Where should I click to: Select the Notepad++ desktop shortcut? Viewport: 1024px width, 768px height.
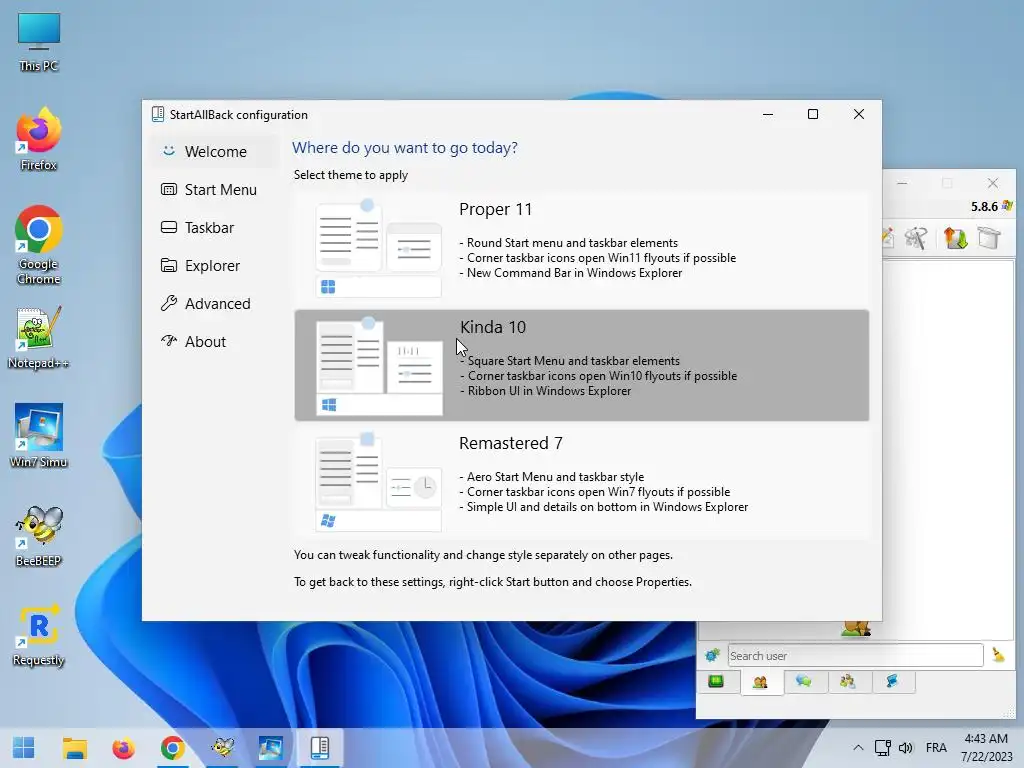pos(39,338)
